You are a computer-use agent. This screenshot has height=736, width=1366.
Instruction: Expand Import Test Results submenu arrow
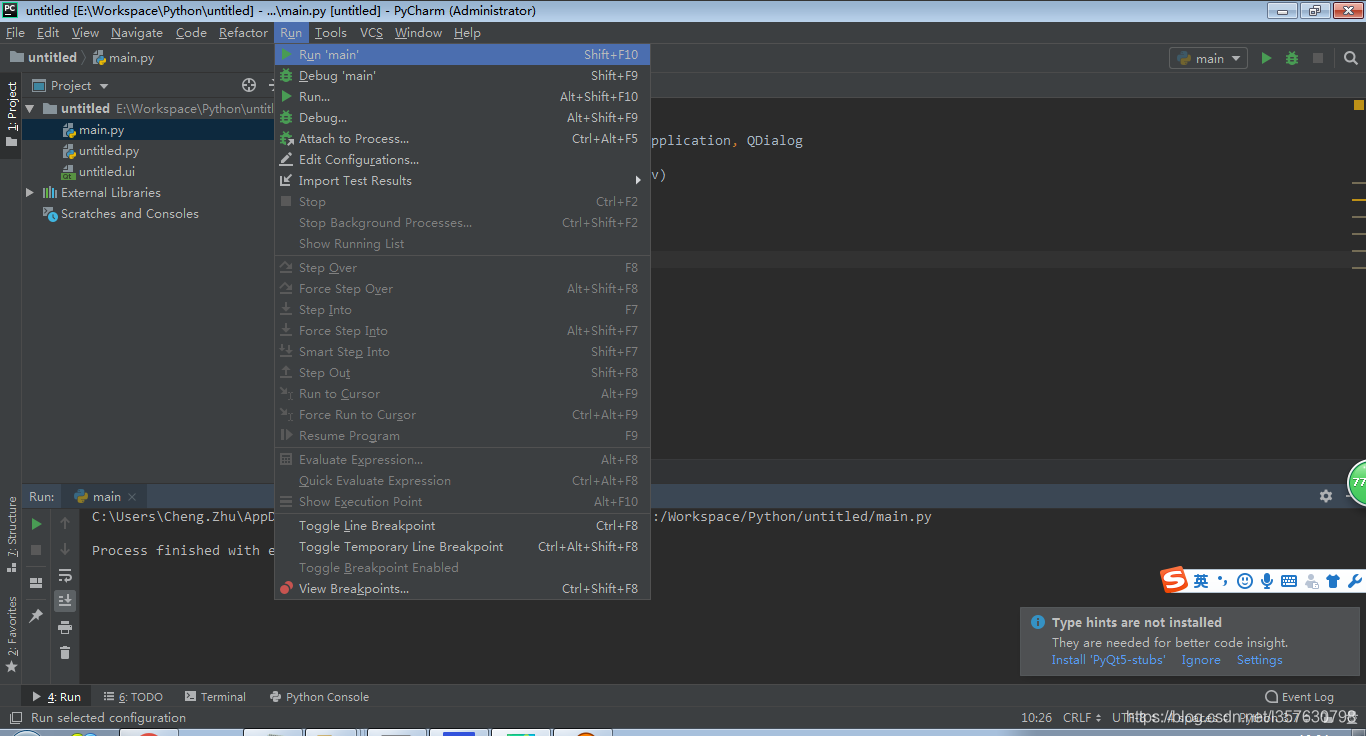638,180
